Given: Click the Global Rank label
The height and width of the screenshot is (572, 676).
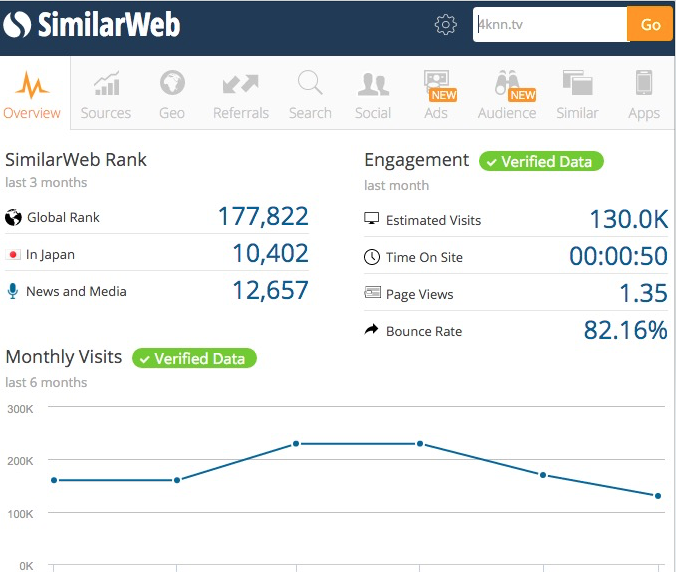Looking at the screenshot, I should (x=63, y=217).
